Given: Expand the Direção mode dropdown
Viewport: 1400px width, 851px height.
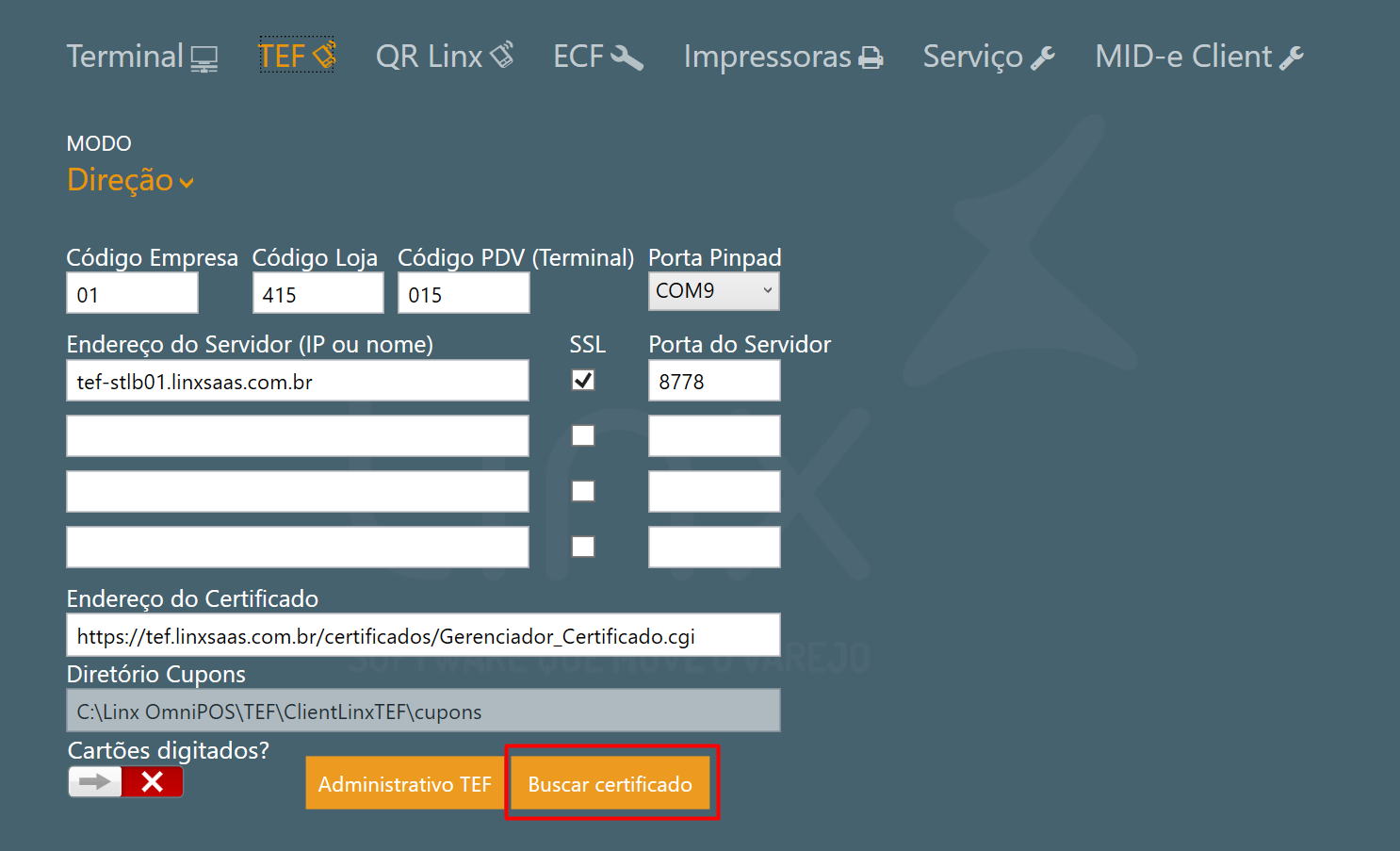Looking at the screenshot, I should 131,179.
